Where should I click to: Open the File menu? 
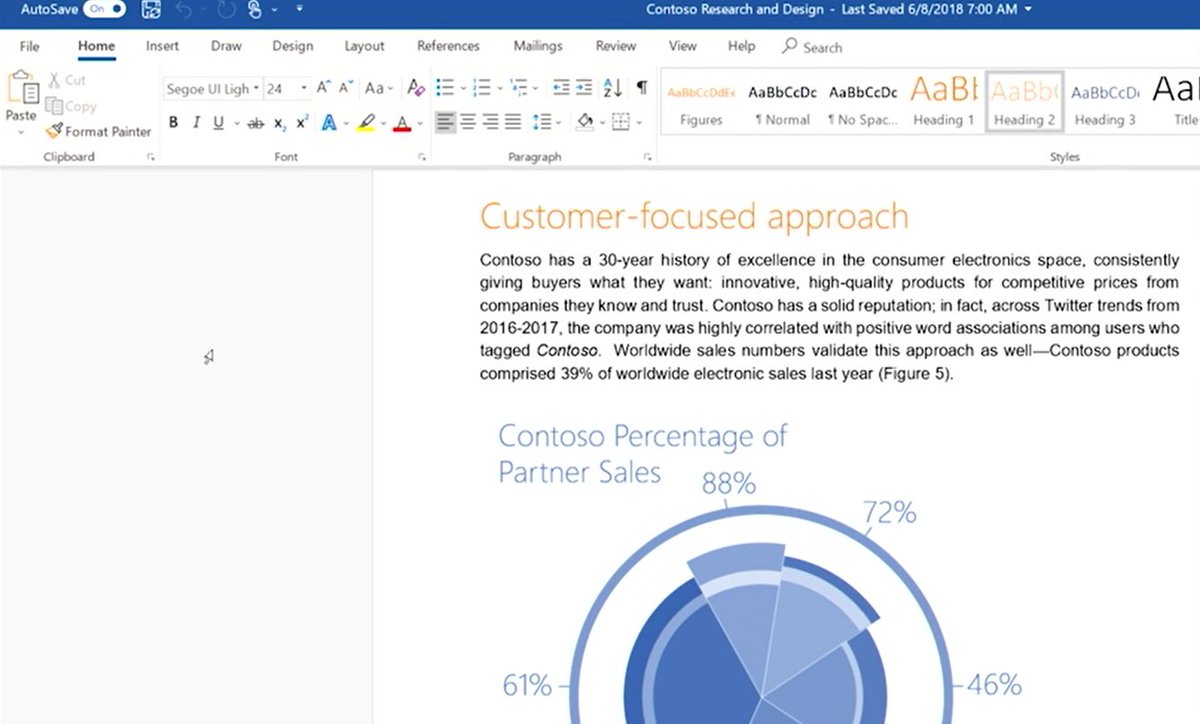pos(29,46)
